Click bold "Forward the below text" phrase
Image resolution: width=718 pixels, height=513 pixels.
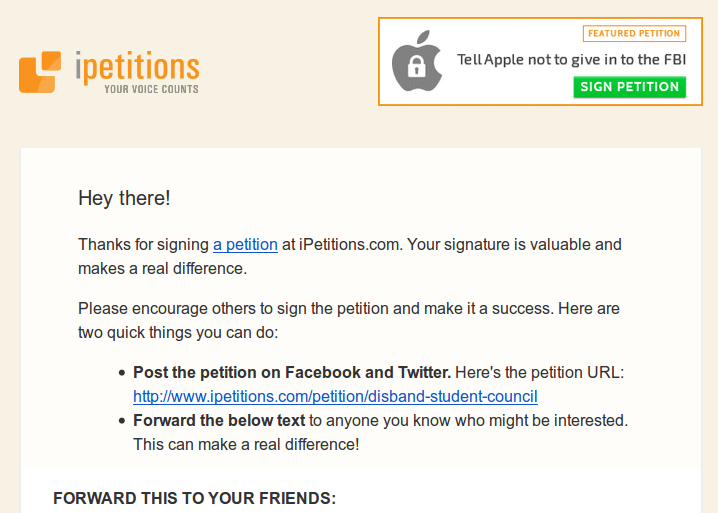point(219,420)
